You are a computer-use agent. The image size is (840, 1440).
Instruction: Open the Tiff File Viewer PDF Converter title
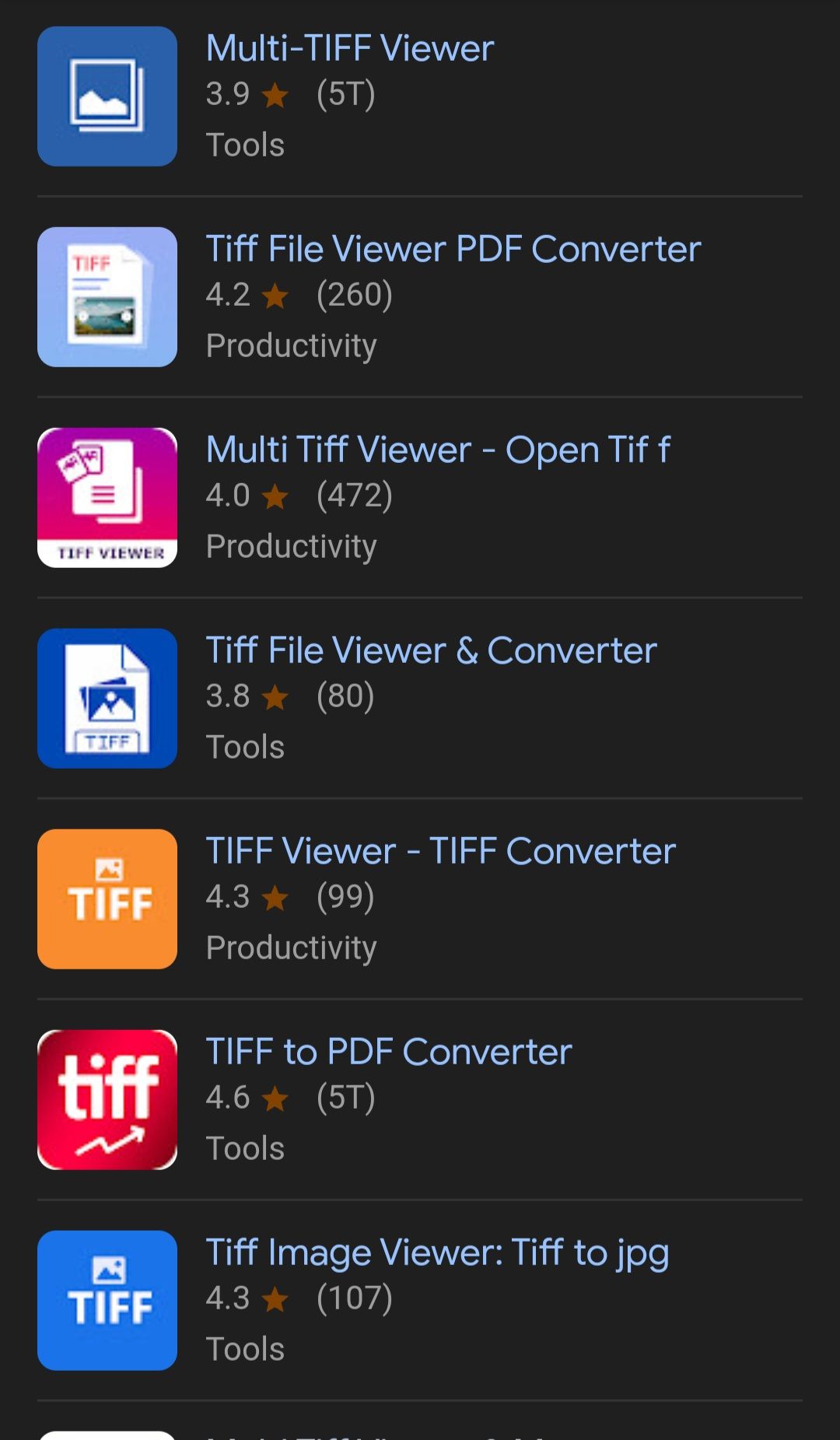pyautogui.click(x=453, y=249)
